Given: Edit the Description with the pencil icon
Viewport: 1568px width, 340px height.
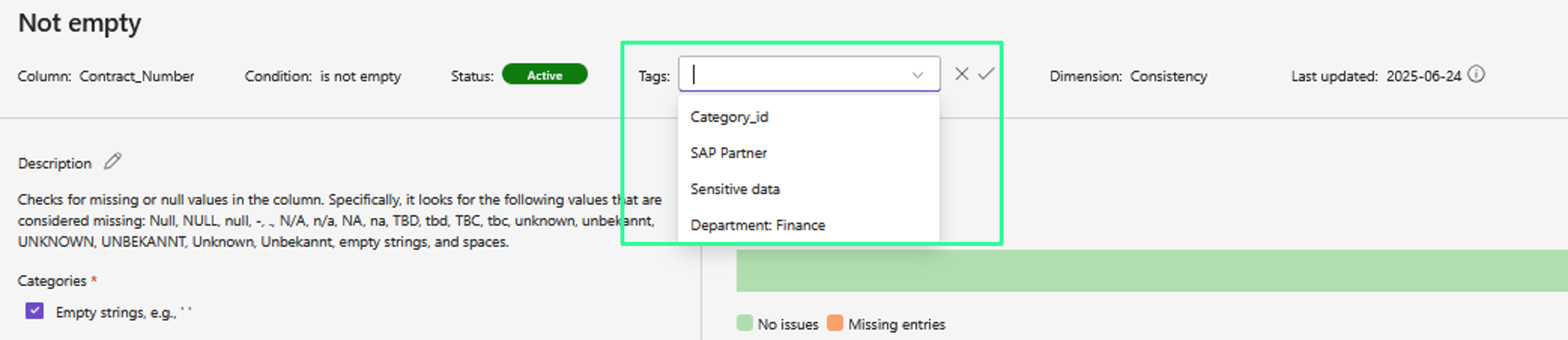Looking at the screenshot, I should [113, 161].
